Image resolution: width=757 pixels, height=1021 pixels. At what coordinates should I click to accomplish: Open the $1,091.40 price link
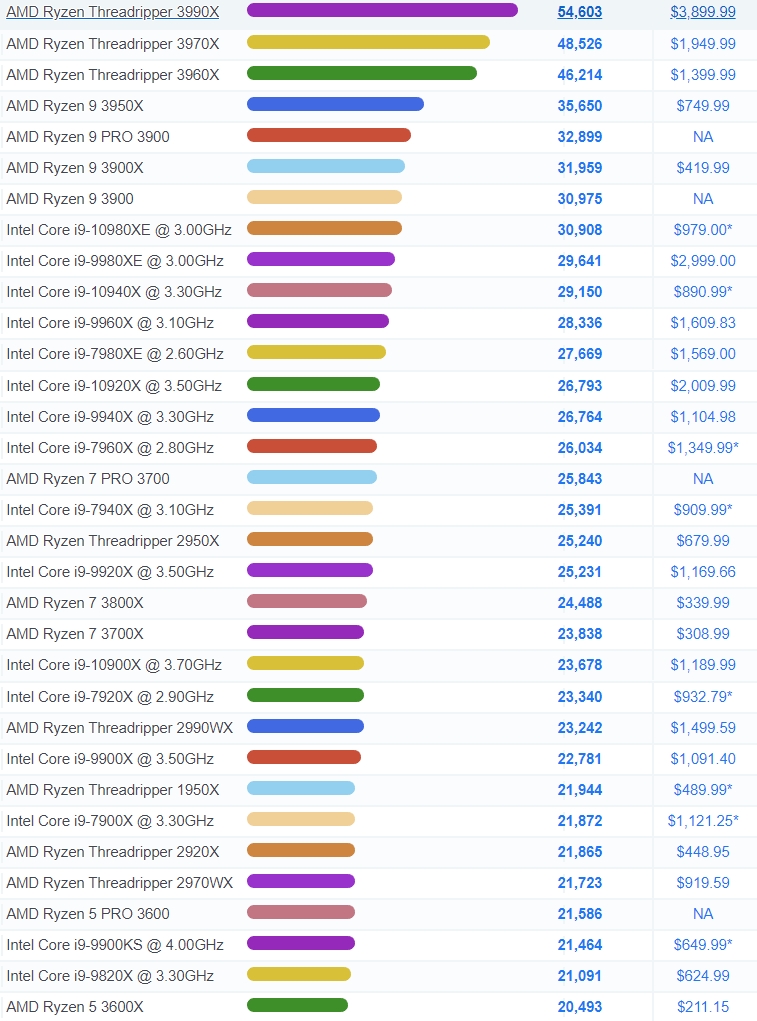703,759
